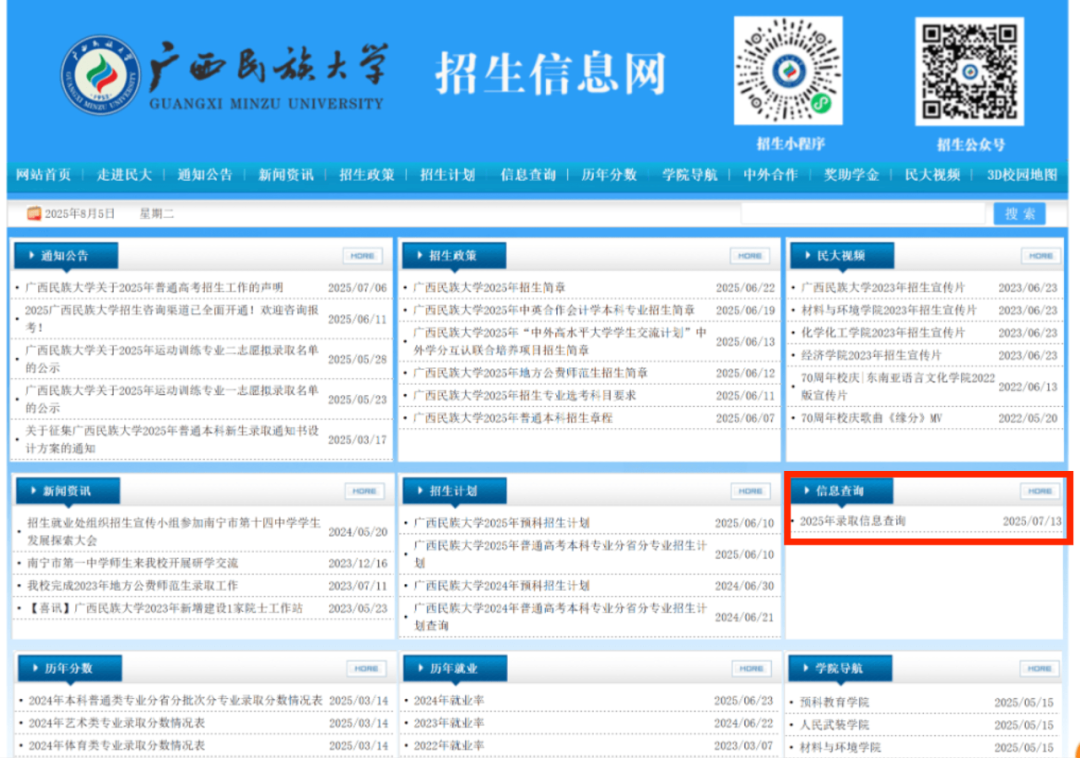The image size is (1080, 758).
Task: Open 招生政策 navigation item
Action: (x=366, y=175)
